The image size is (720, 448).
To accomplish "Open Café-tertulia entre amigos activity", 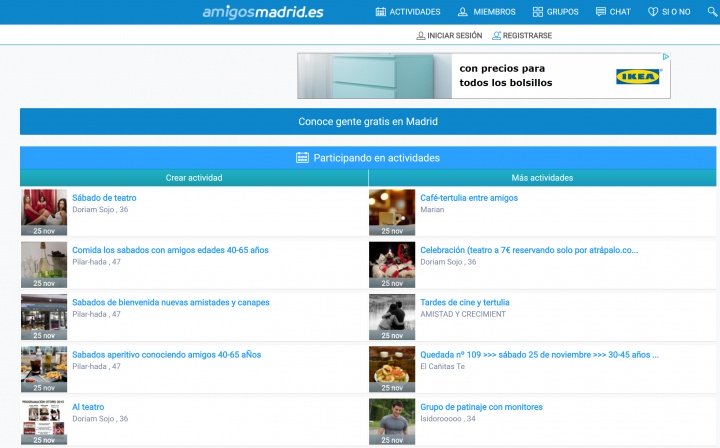I will (469, 198).
